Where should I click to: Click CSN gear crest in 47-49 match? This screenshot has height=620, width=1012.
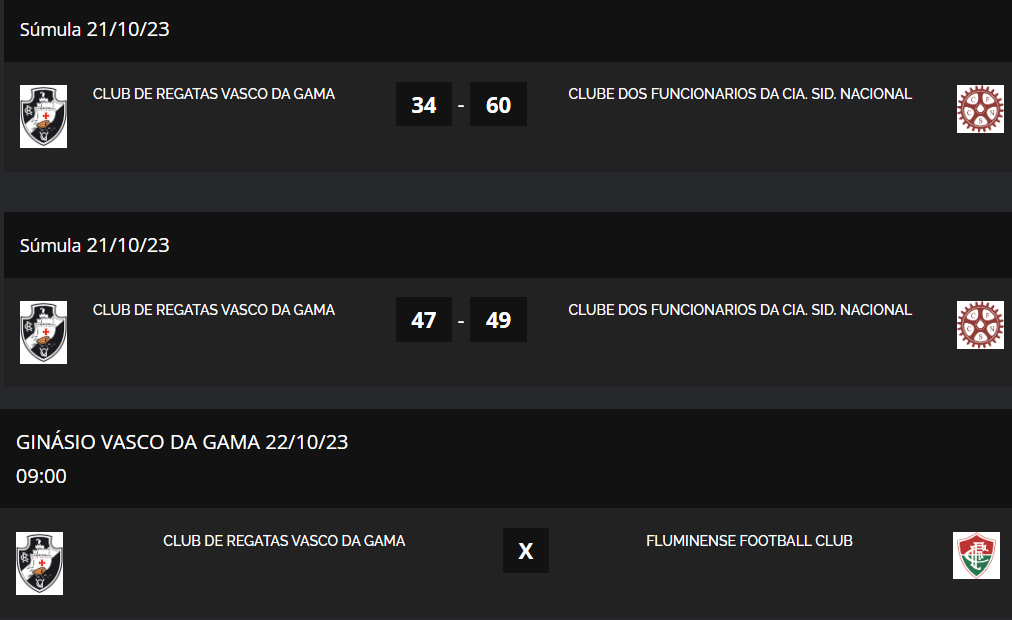pos(980,325)
